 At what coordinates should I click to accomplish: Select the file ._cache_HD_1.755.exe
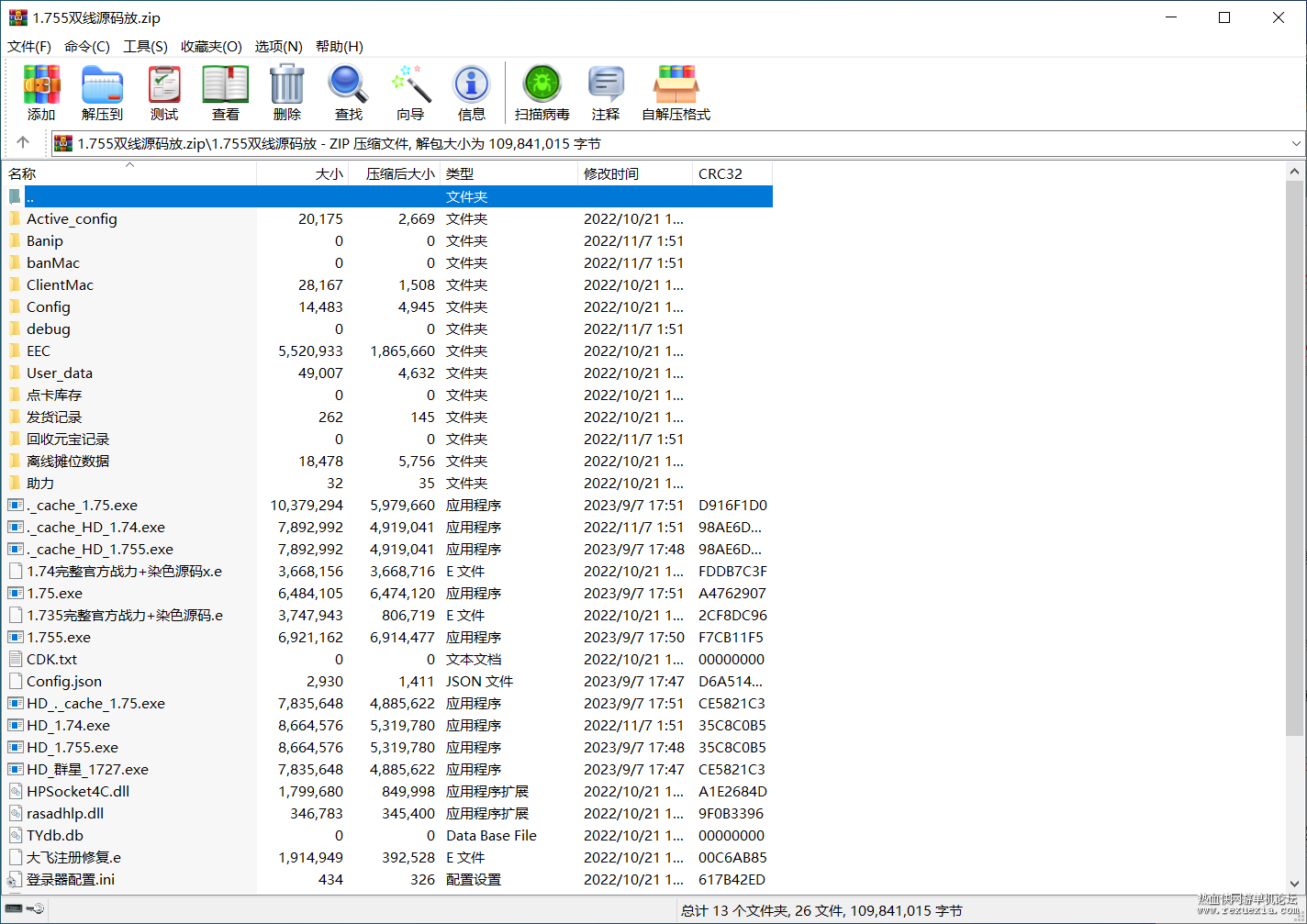pos(387,549)
